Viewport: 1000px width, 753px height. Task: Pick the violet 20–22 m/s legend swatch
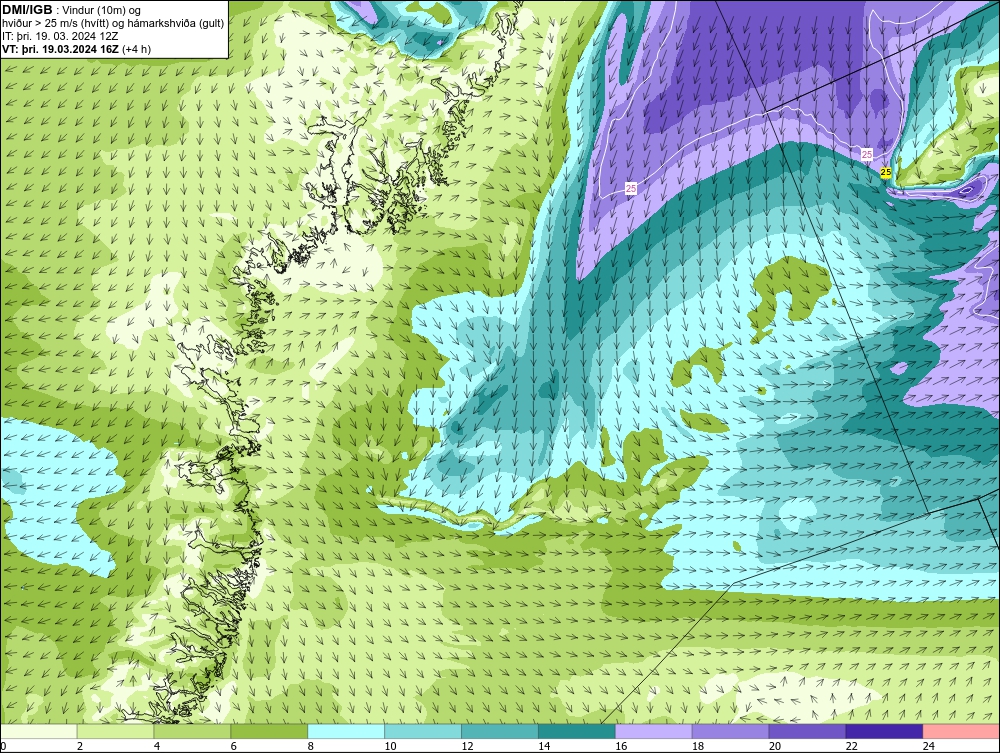tap(807, 731)
